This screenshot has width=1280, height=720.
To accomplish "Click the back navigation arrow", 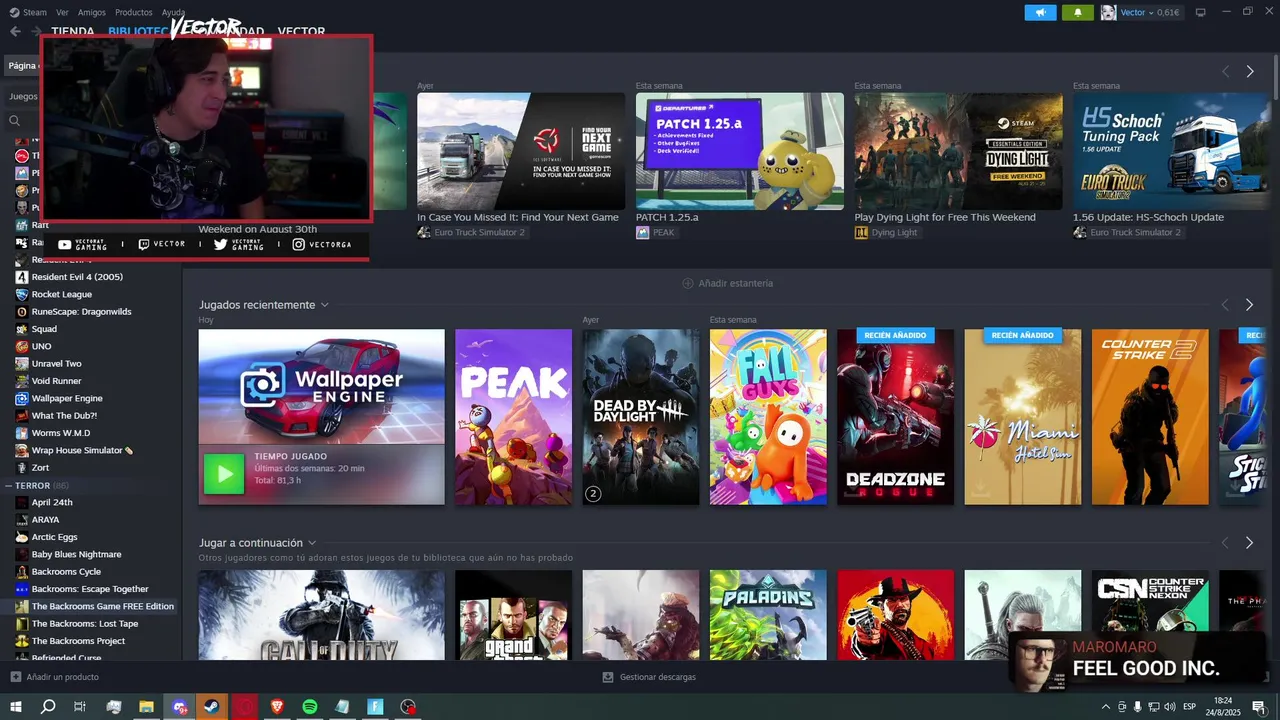I will pos(15,31).
